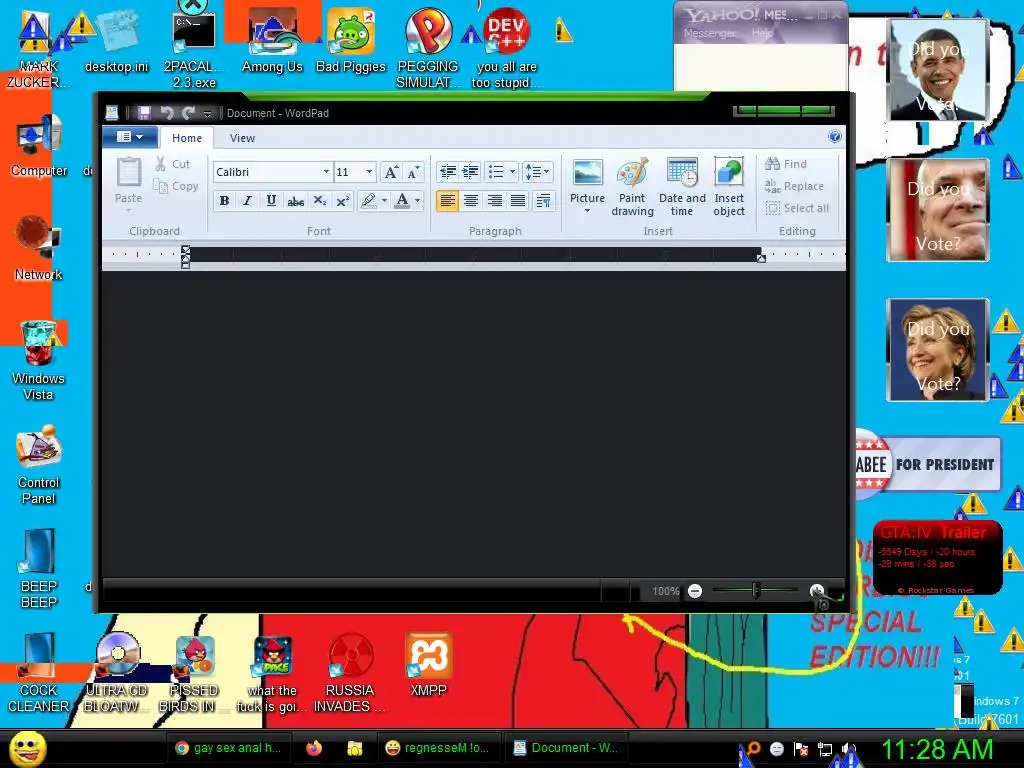This screenshot has height=768, width=1024.
Task: Toggle Underline formatting
Action: (271, 200)
